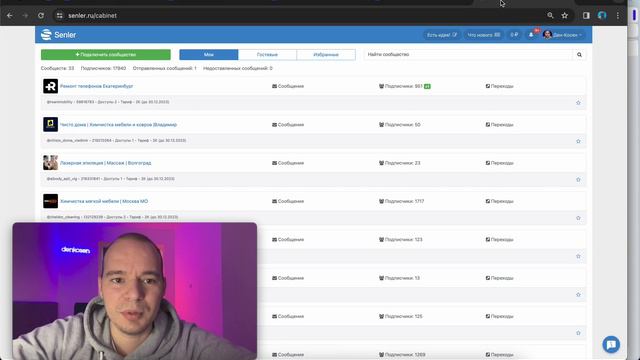Open Подписчики: 23 link

pos(400,163)
